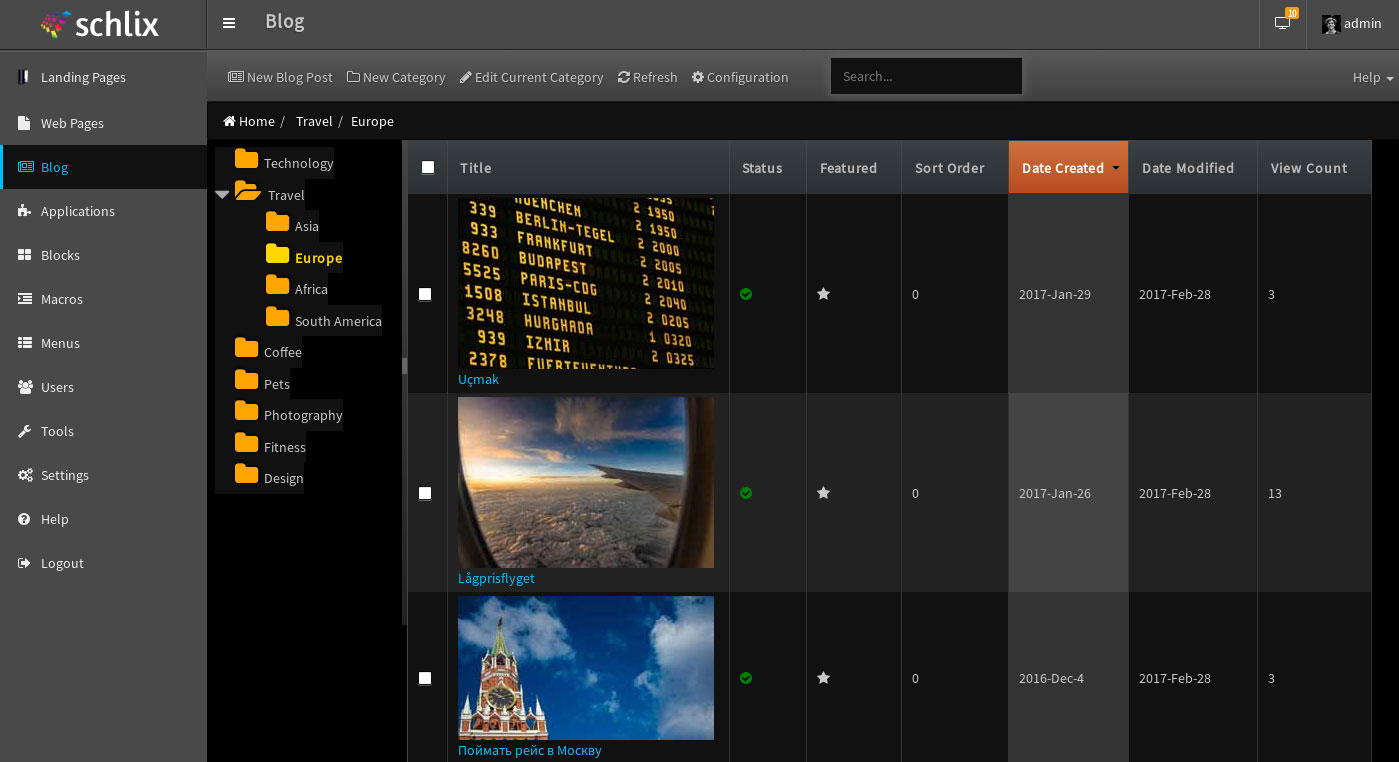This screenshot has height=762, width=1399.
Task: Click into the Search input field
Action: tap(926, 76)
